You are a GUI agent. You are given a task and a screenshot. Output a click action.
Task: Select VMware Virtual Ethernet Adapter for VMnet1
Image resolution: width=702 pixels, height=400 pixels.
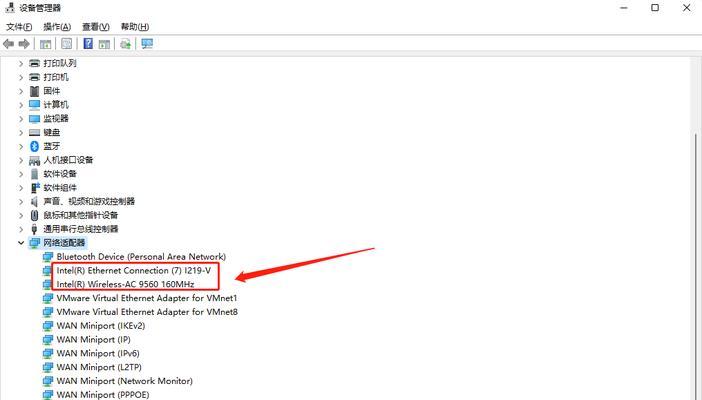(x=147, y=298)
